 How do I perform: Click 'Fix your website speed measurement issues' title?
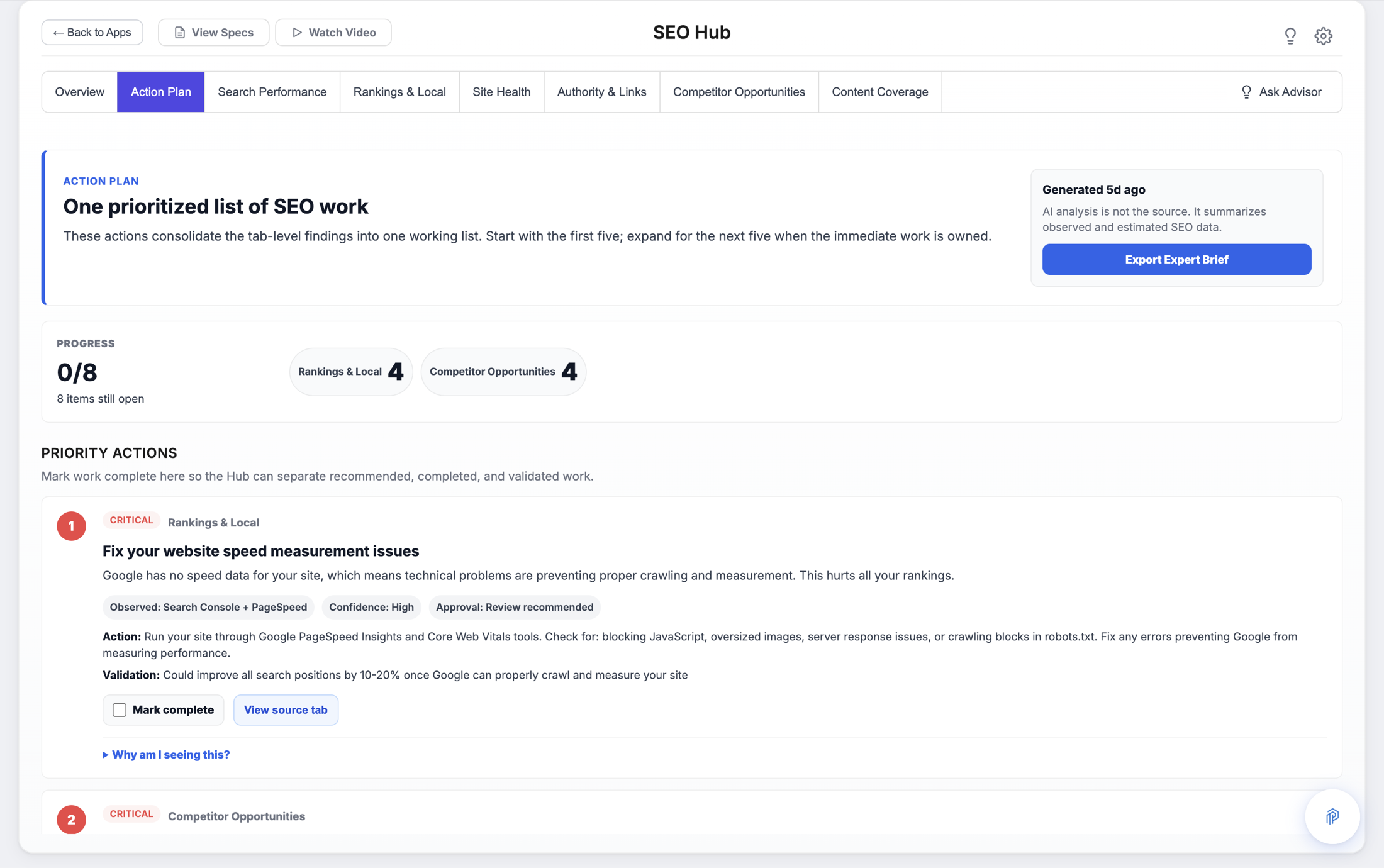260,551
